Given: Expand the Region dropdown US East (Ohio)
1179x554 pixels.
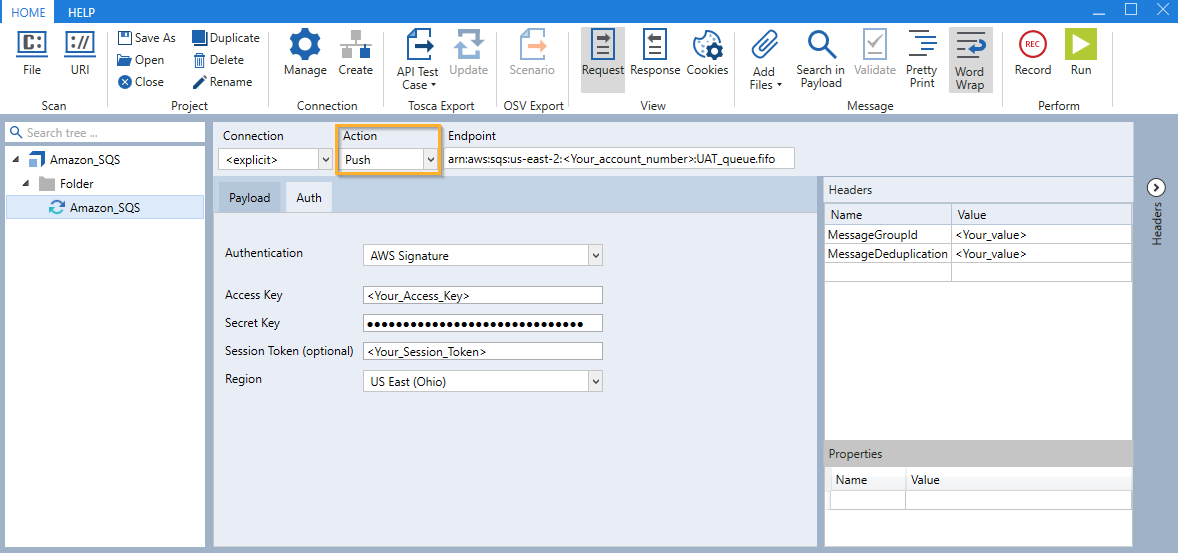Looking at the screenshot, I should tap(485, 381).
